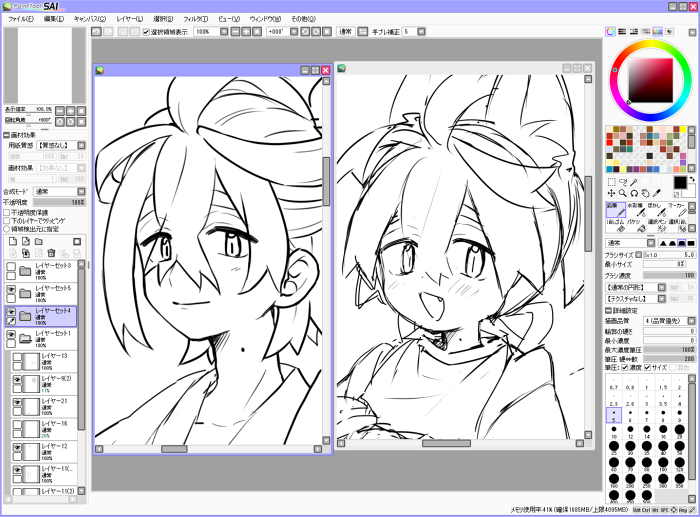The height and width of the screenshot is (517, 700).
Task: Create a new layer set folder icon
Action: (x=39, y=242)
